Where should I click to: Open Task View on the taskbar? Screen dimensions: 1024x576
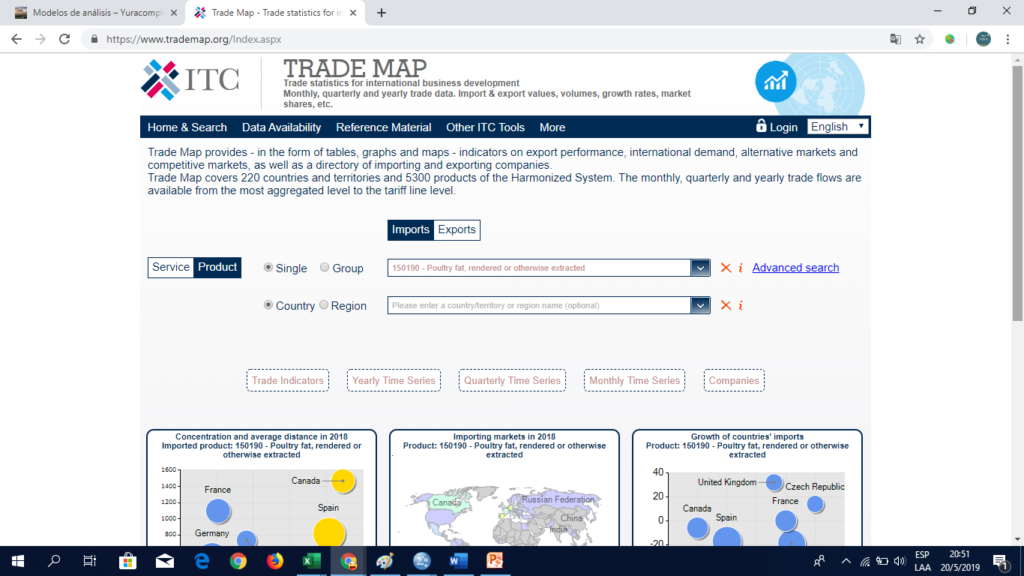[x=89, y=561]
